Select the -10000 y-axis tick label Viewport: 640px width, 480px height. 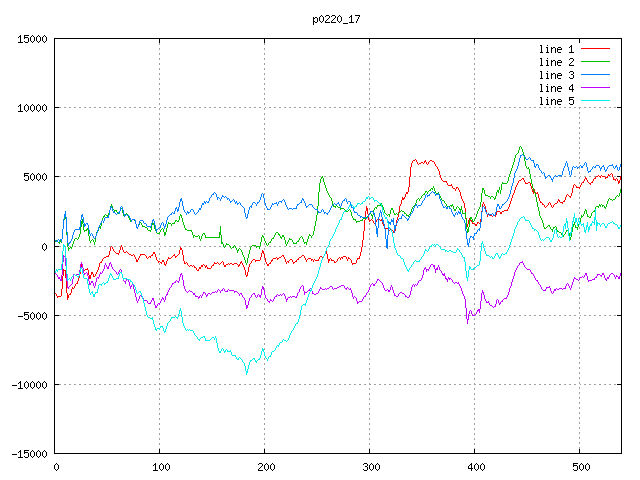28,385
